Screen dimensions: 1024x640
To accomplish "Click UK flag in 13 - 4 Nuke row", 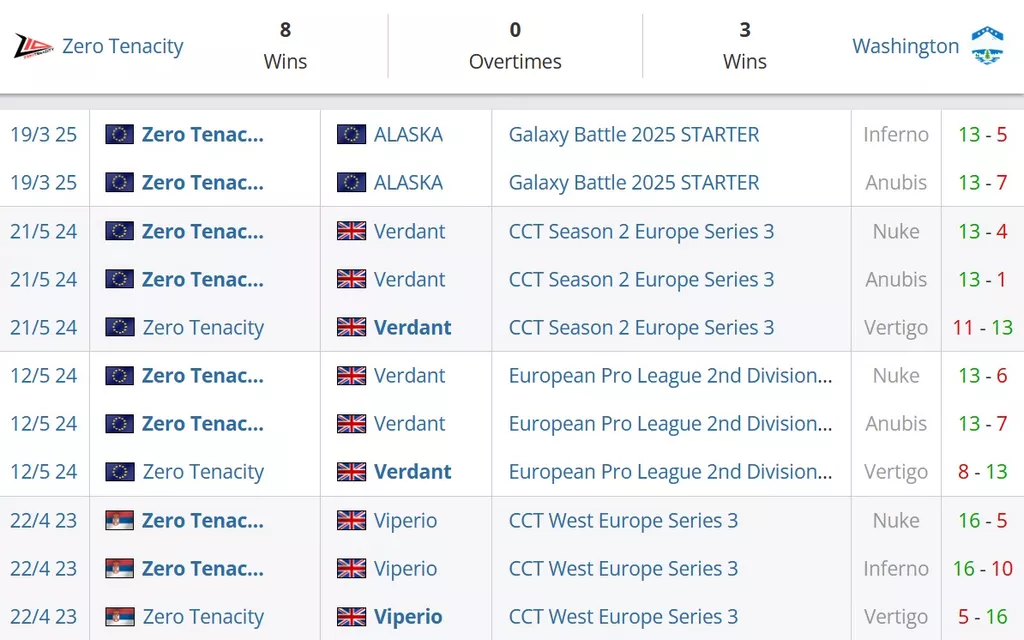I will pyautogui.click(x=351, y=231).
